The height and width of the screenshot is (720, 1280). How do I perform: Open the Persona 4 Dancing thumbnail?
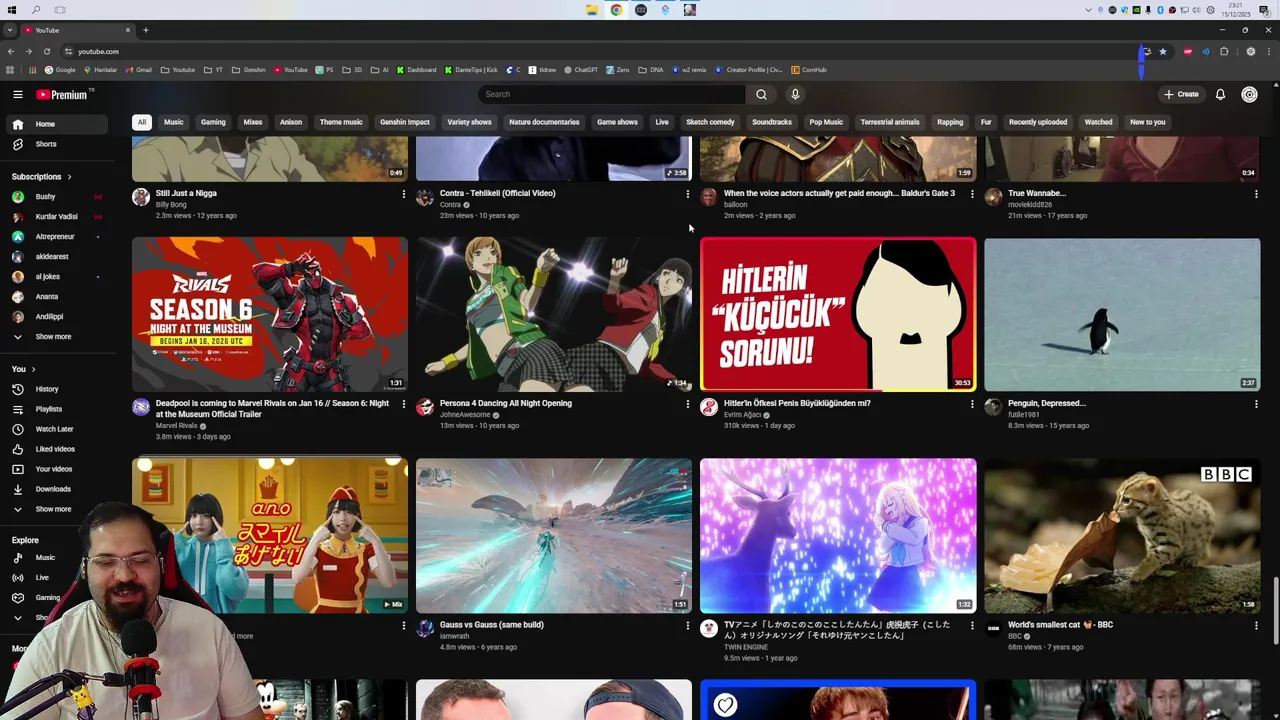pyautogui.click(x=554, y=314)
